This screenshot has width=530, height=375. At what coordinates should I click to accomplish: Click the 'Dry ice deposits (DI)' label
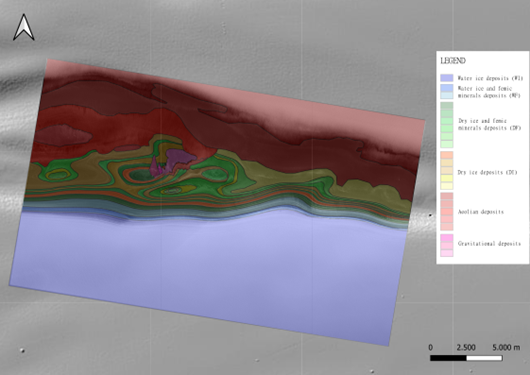point(487,172)
